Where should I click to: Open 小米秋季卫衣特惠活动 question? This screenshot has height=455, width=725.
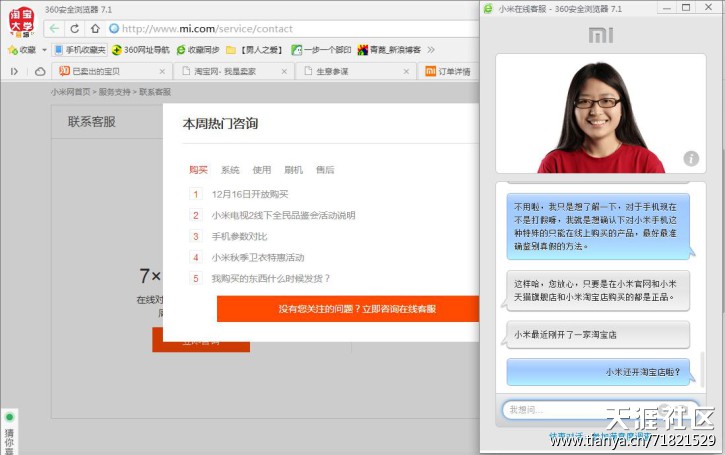(x=258, y=258)
